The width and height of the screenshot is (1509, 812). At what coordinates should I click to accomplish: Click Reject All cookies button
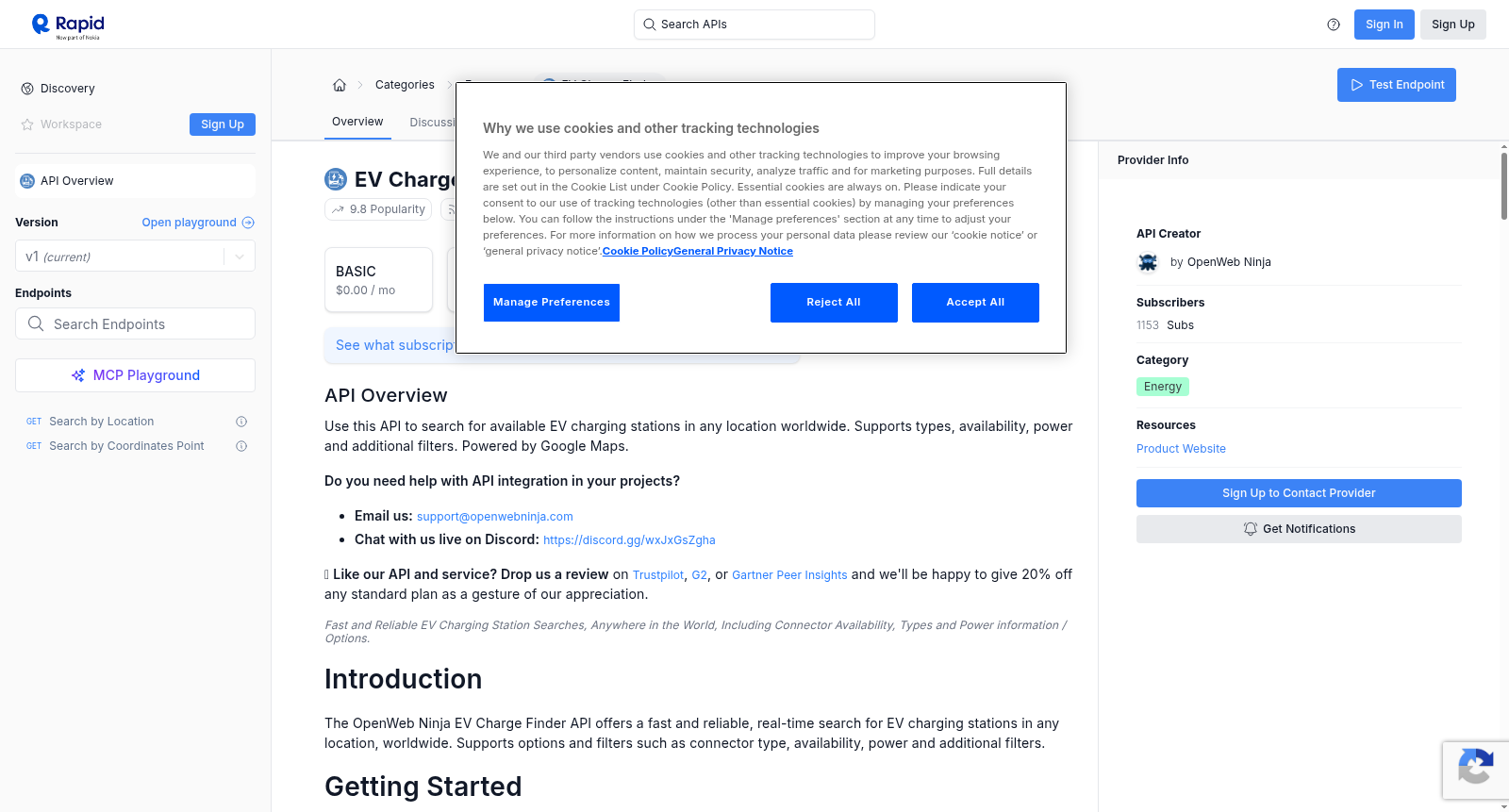tap(834, 303)
